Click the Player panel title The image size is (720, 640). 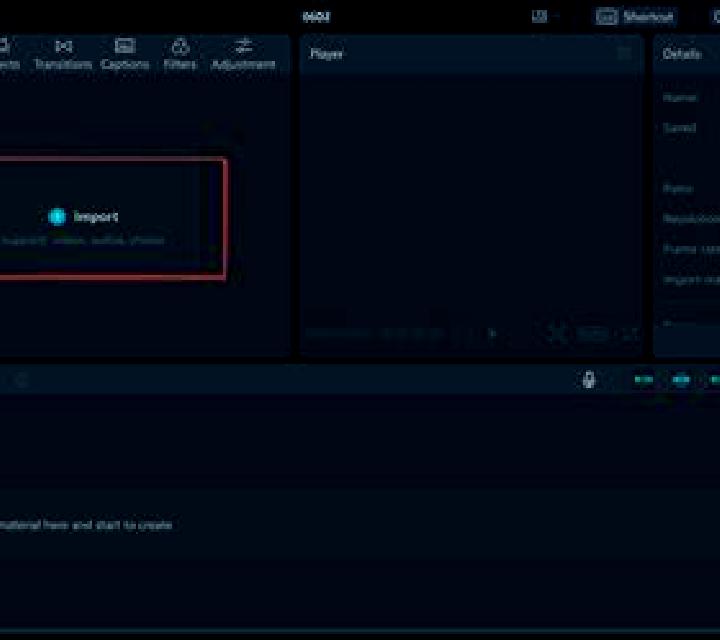coord(326,54)
